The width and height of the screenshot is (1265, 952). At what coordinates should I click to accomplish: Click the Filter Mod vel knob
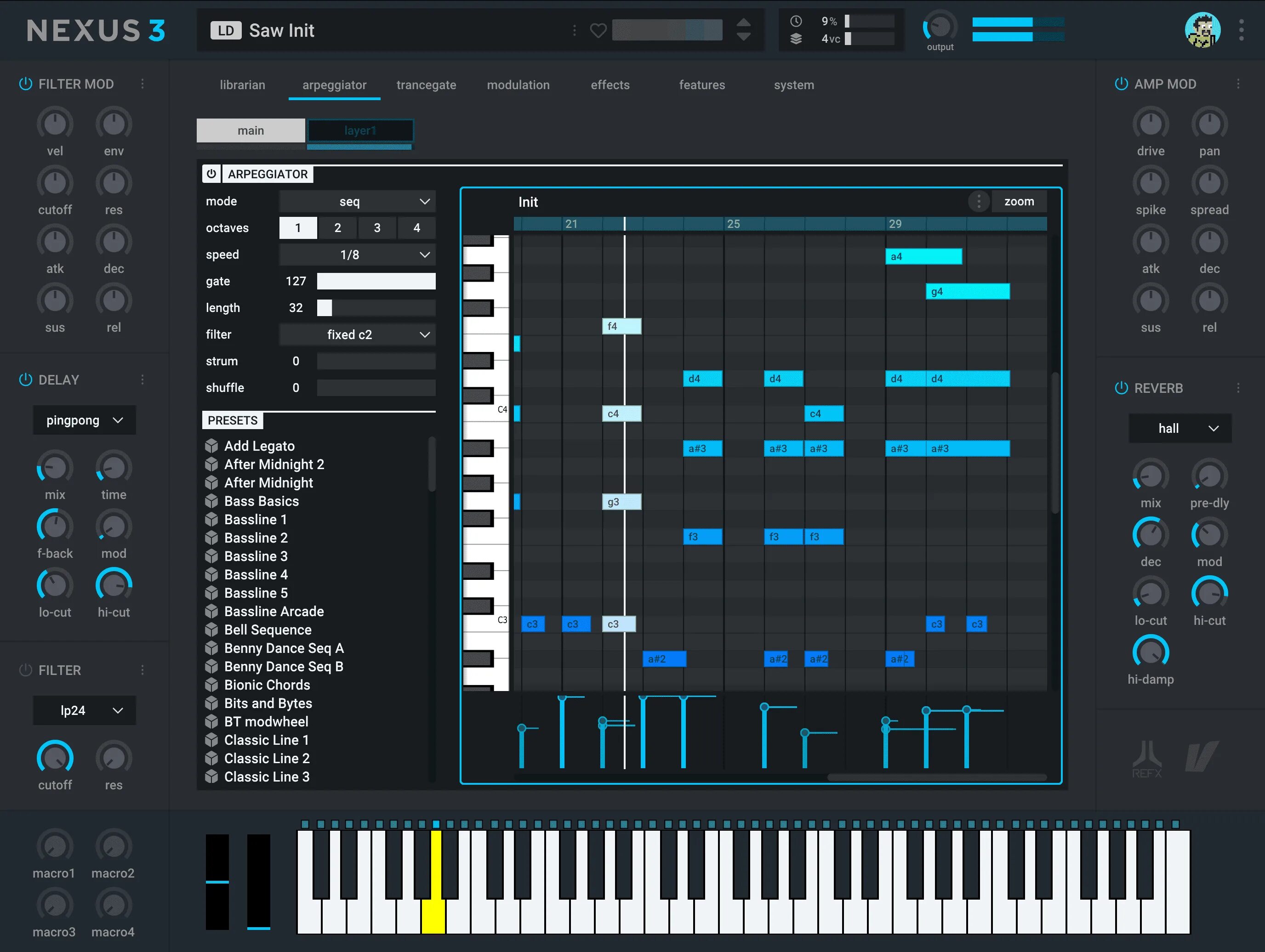click(55, 124)
